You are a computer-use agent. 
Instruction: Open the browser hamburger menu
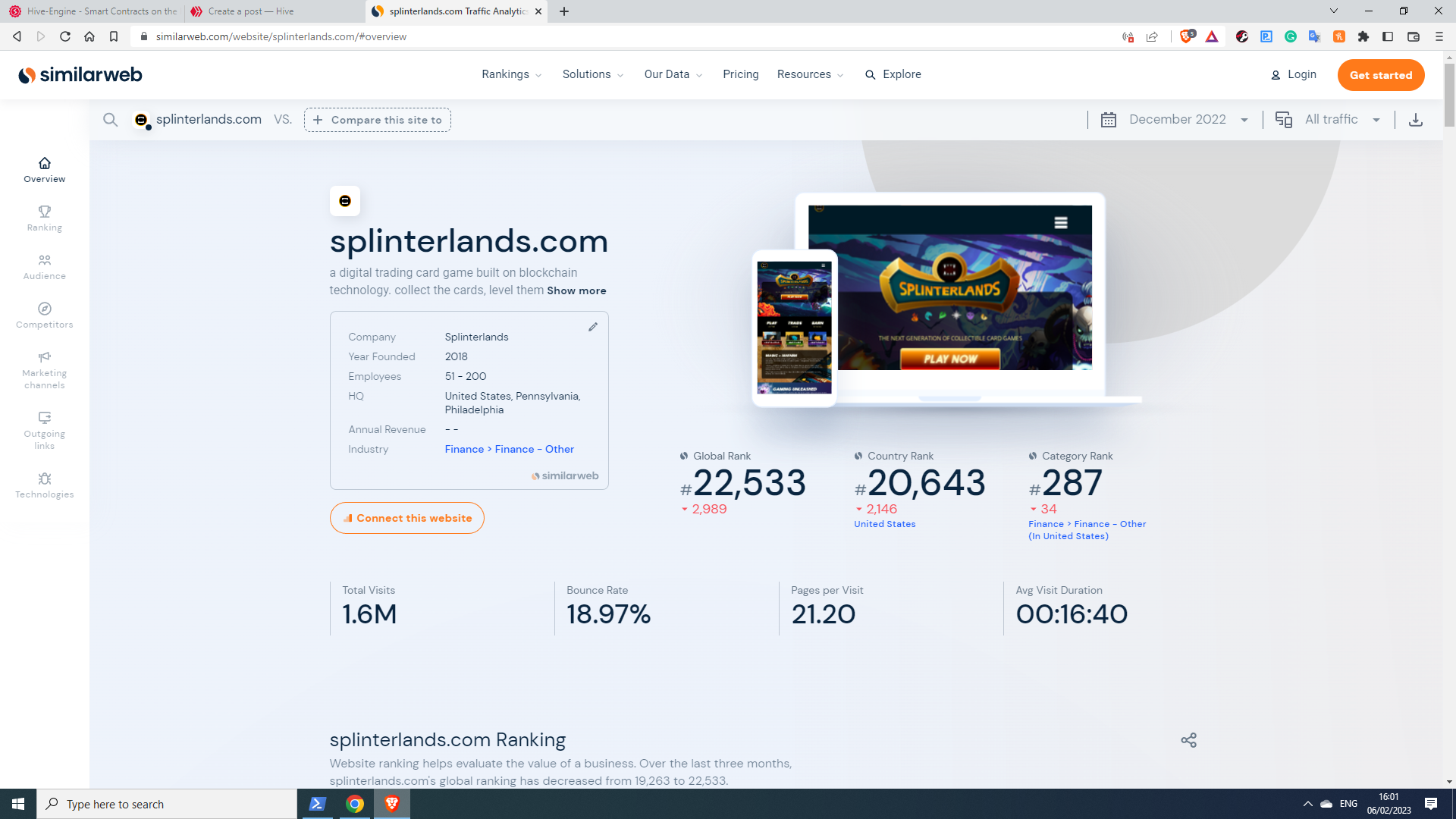(1439, 36)
